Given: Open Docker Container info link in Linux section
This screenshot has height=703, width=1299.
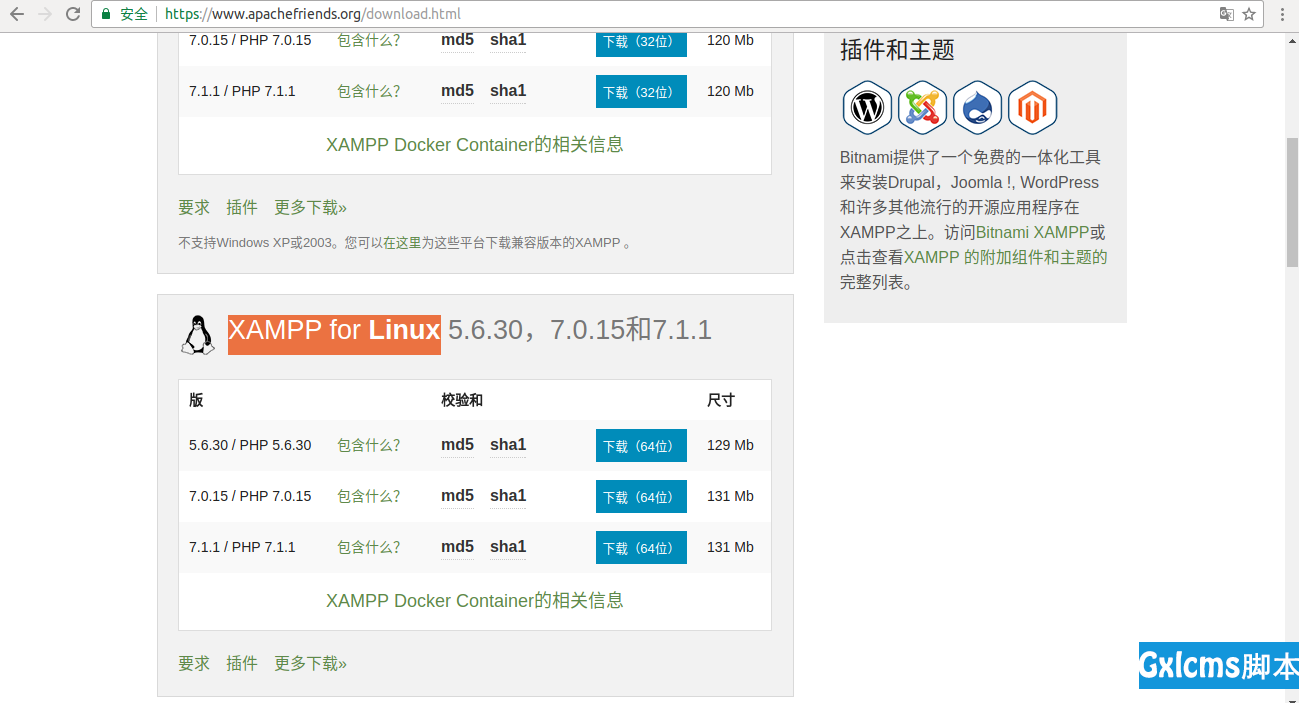Looking at the screenshot, I should tap(475, 600).
